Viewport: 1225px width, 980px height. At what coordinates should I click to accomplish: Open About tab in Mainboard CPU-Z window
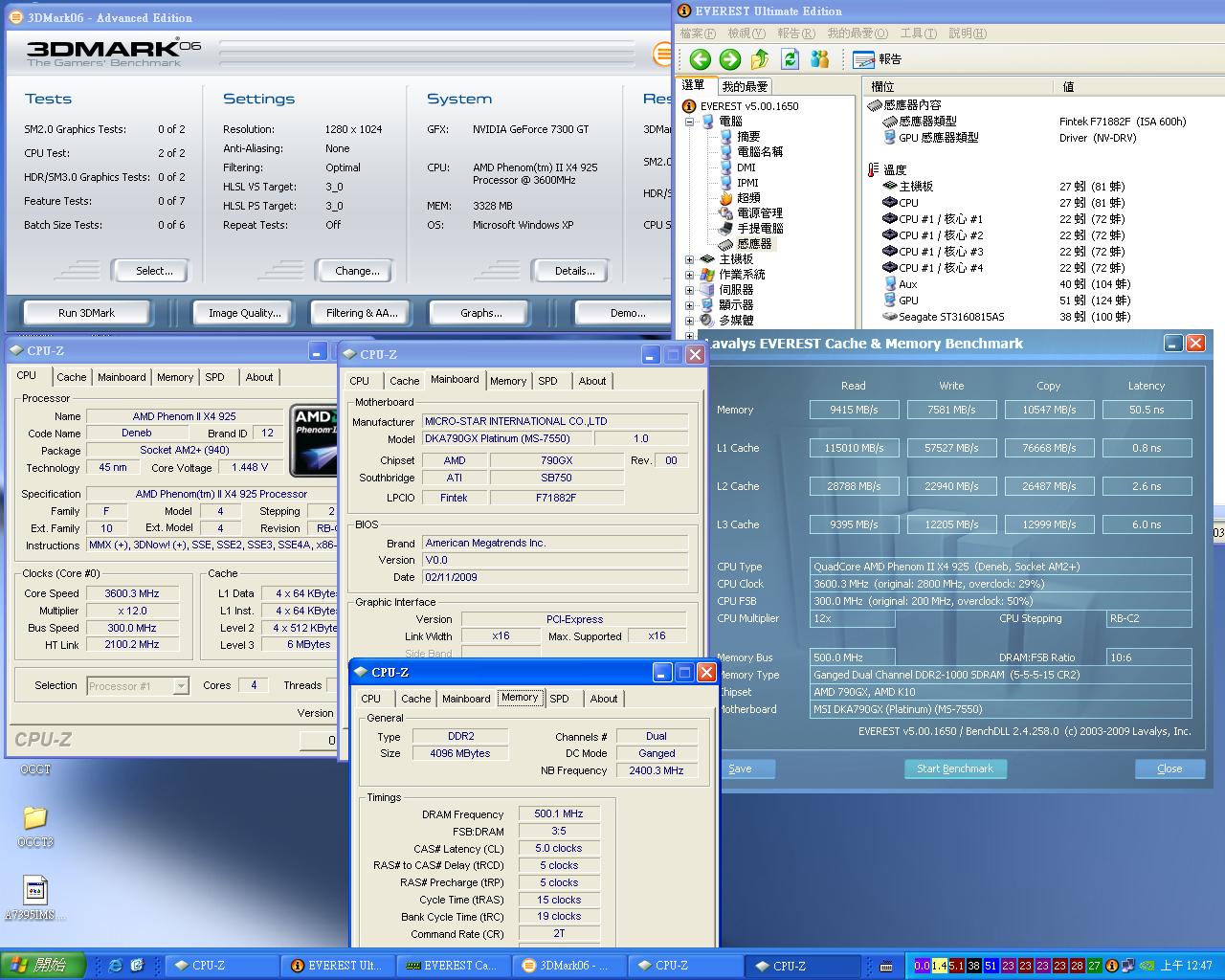click(592, 381)
